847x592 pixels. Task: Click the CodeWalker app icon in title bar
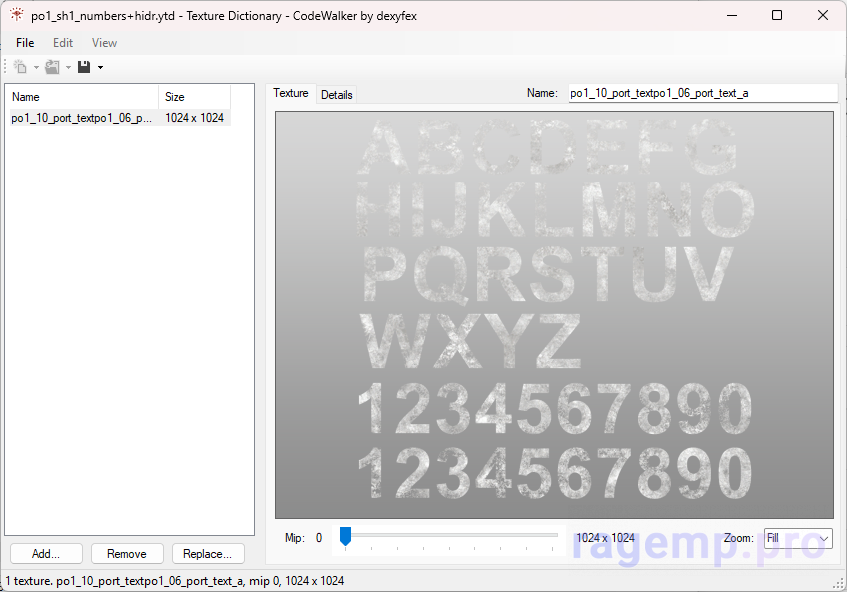click(17, 15)
